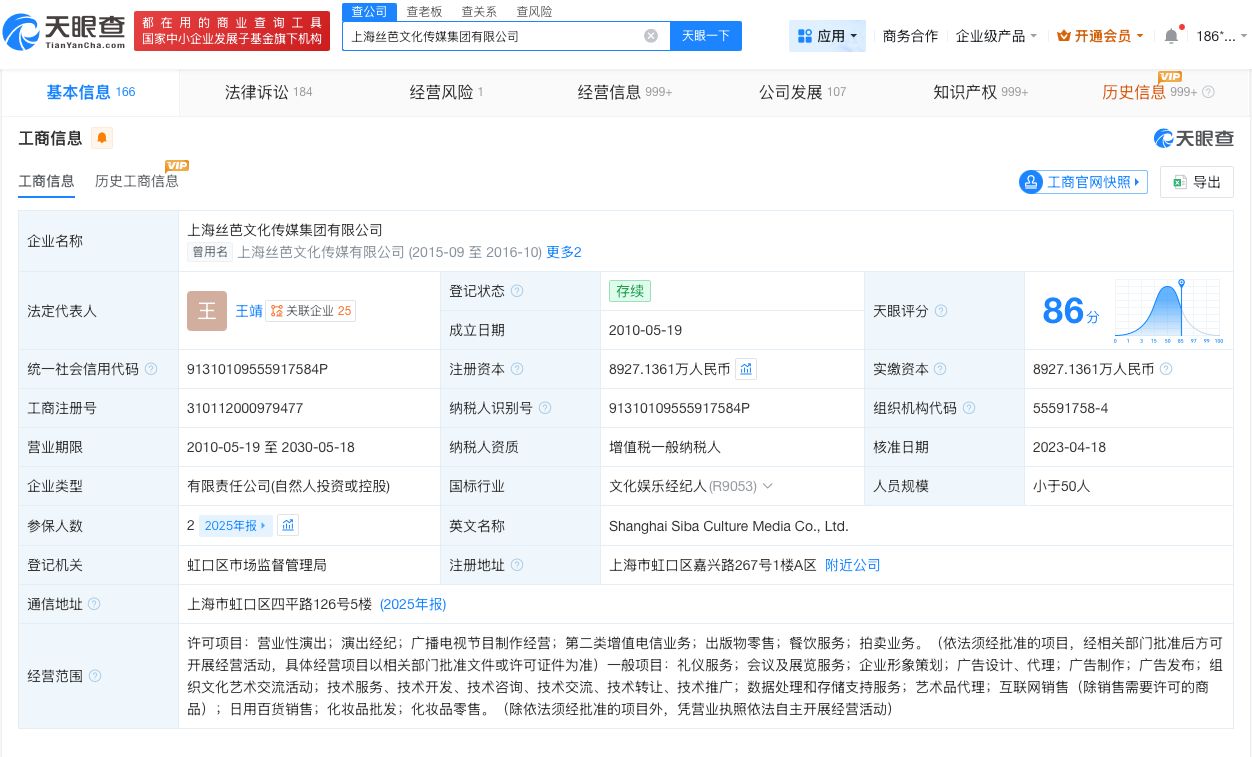Open the notification bell icon
The image size is (1252, 757).
pos(1170,35)
